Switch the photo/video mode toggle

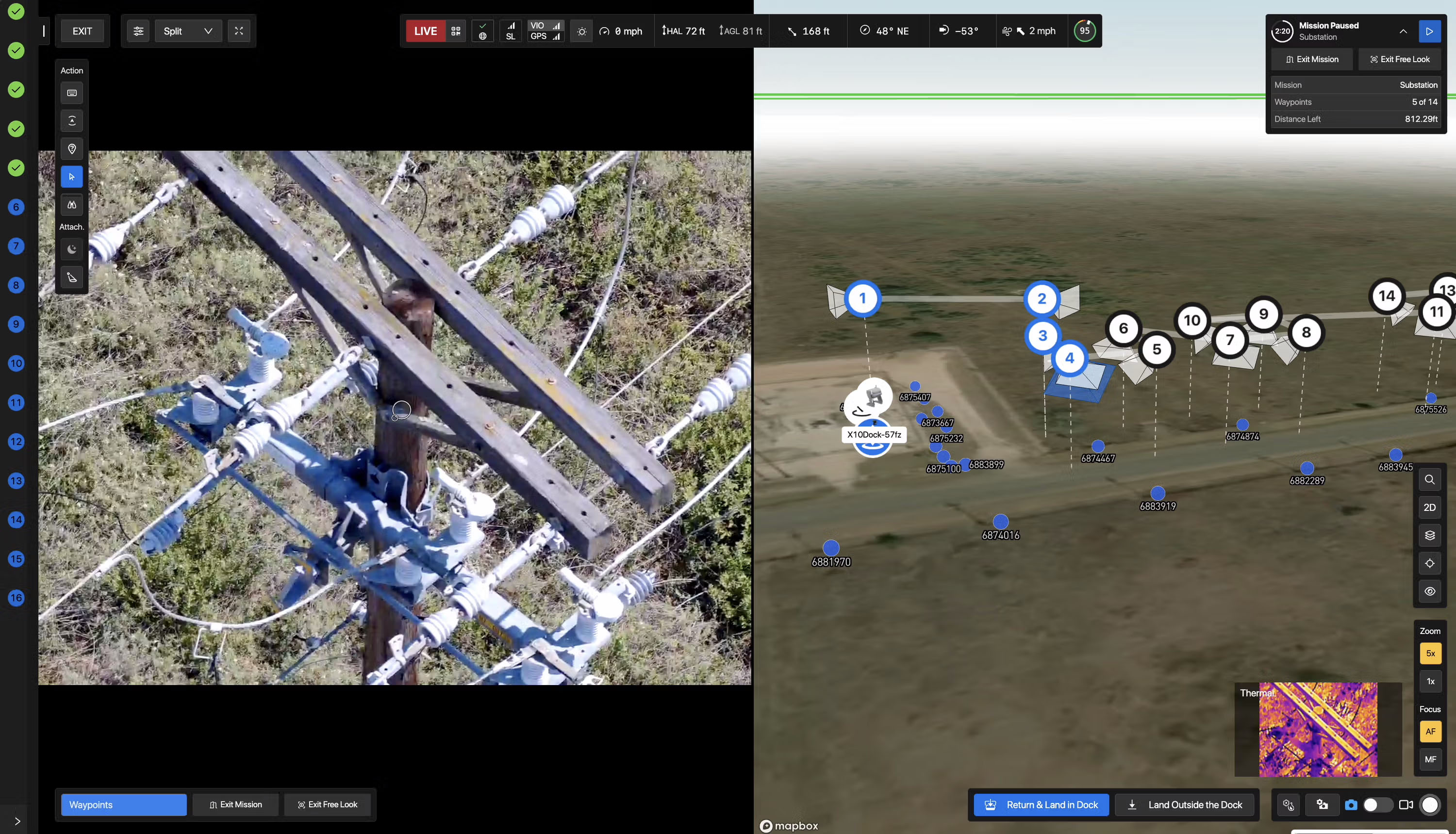click(x=1377, y=805)
